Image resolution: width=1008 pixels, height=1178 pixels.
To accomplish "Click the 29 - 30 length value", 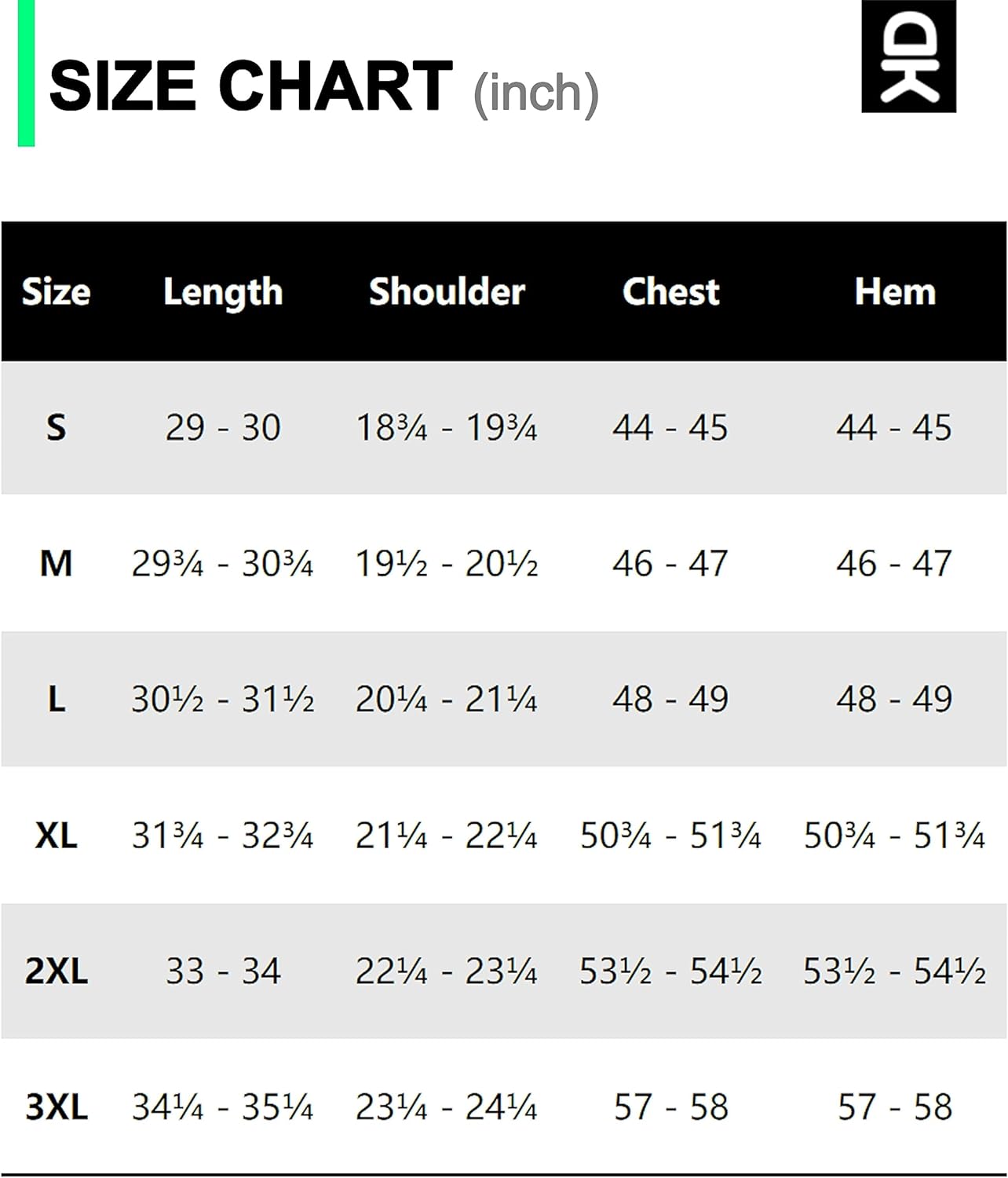I will click(x=223, y=428).
